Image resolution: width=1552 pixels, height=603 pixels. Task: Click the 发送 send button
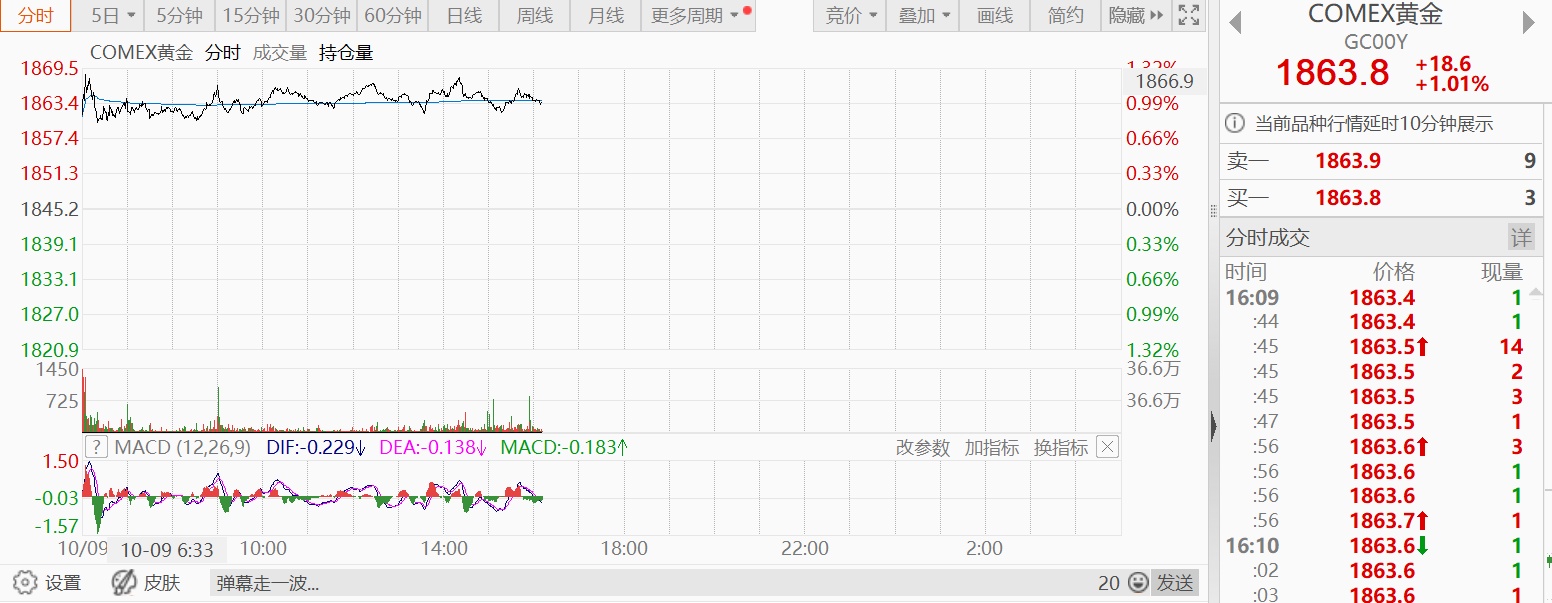1175,582
